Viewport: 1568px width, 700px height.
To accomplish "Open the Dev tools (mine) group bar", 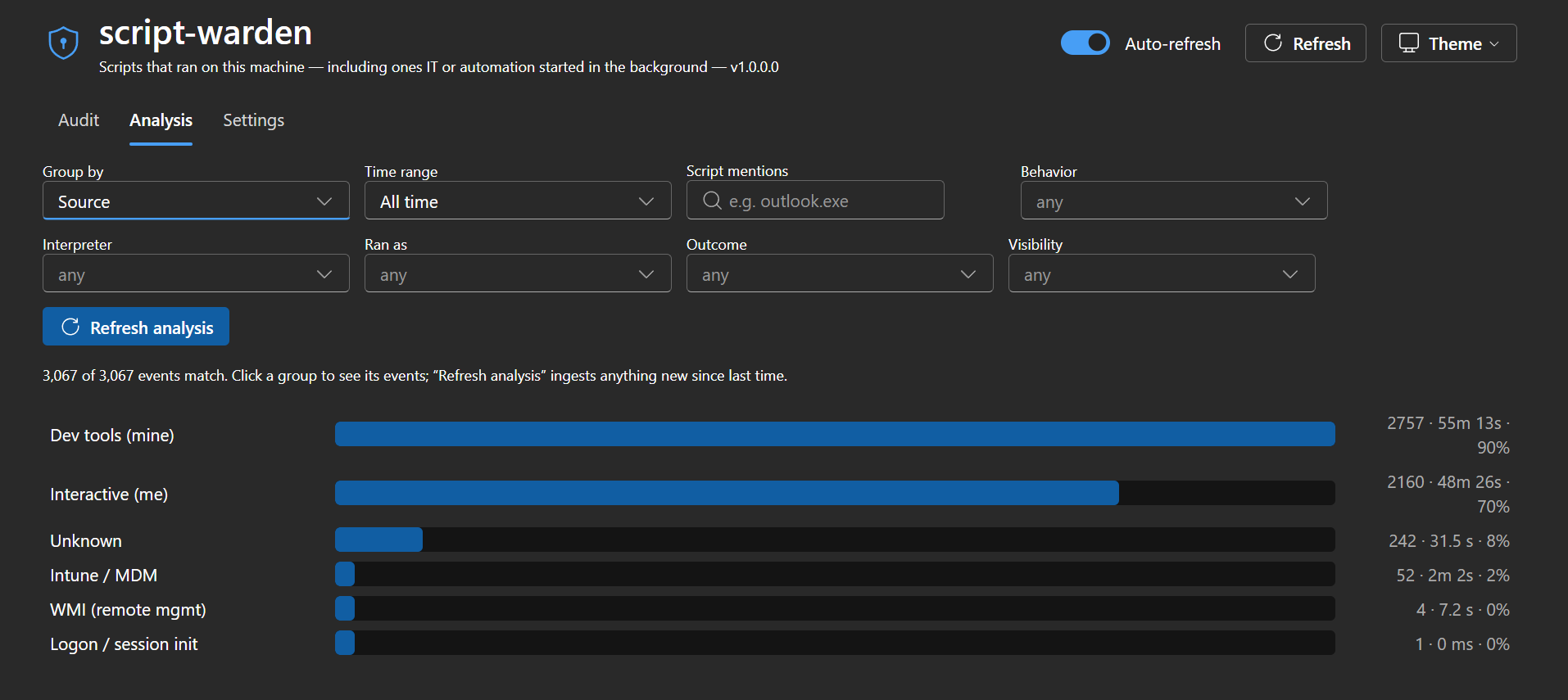I will coord(835,434).
